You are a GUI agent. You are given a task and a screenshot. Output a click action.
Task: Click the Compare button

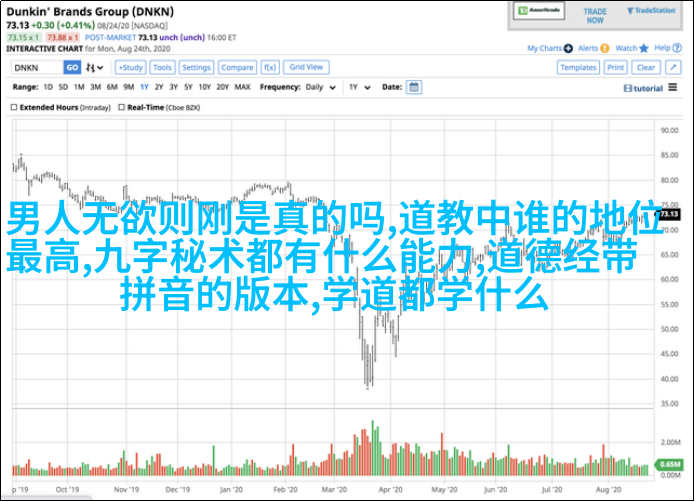237,67
